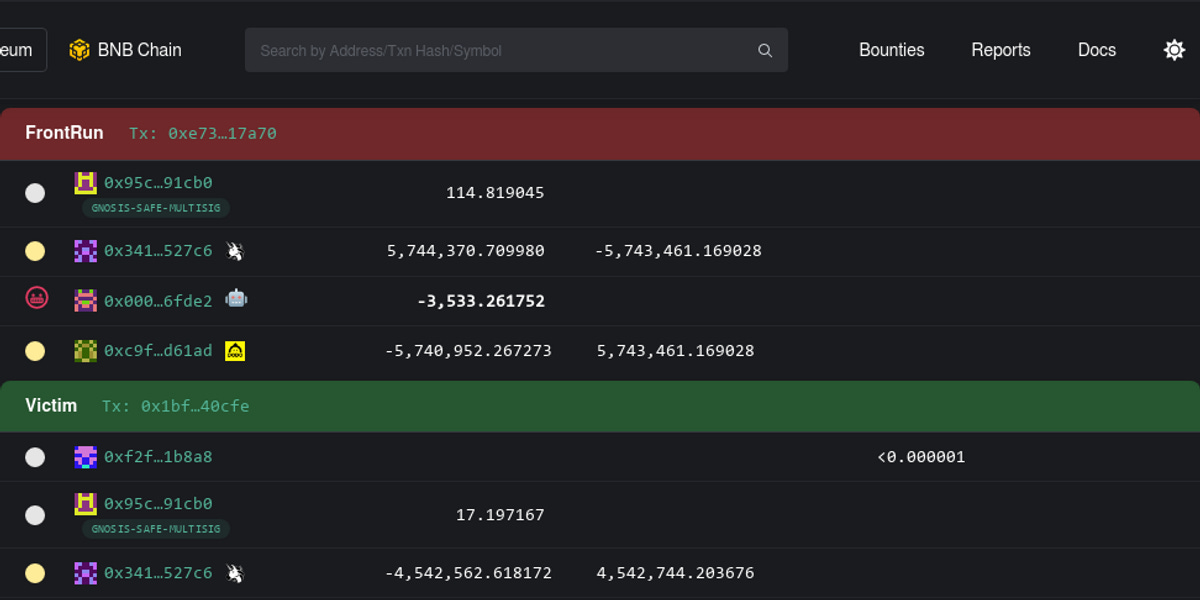The height and width of the screenshot is (600, 1200).
Task: Open address 0xf2f…1b8a8
Action: coord(158,457)
